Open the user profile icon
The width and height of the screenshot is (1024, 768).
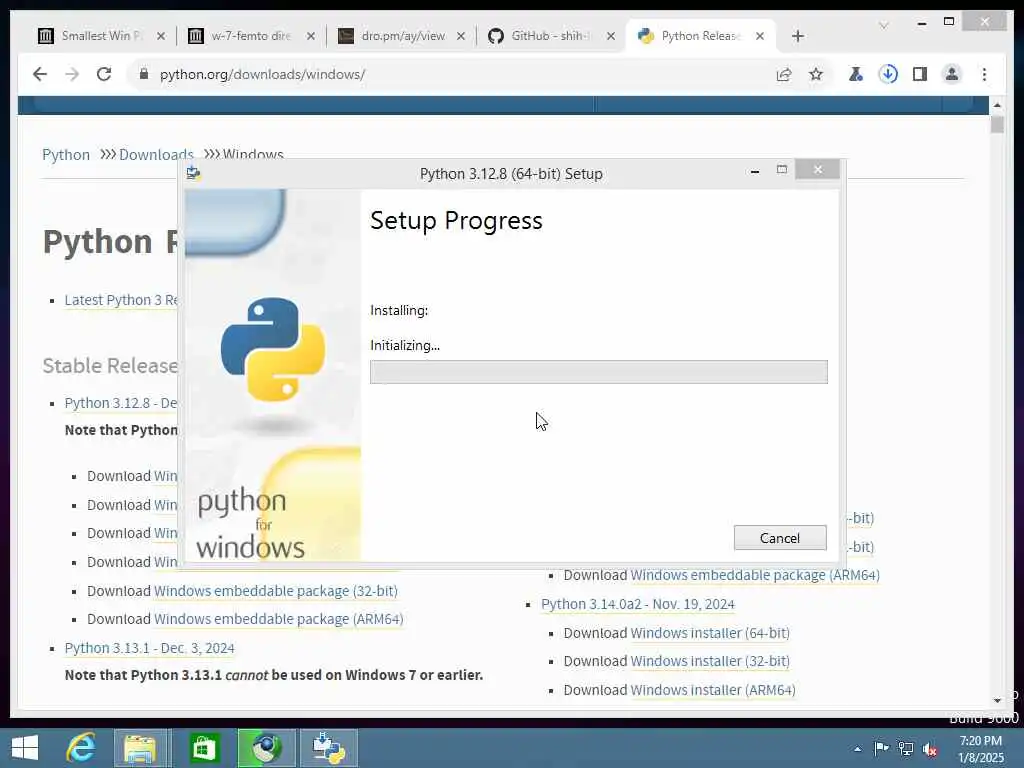click(952, 74)
